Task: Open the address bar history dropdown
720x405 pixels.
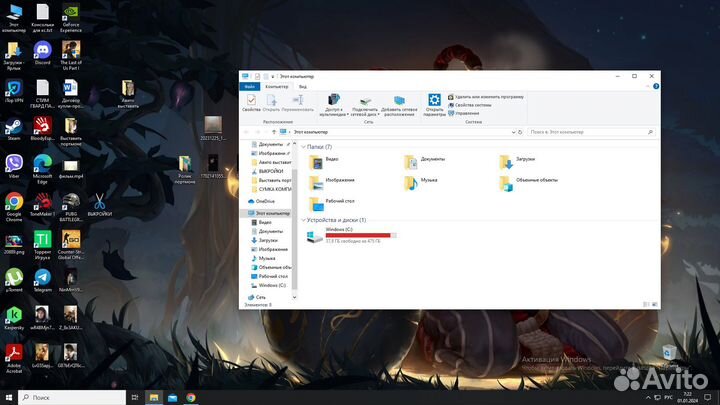Action: (513, 132)
